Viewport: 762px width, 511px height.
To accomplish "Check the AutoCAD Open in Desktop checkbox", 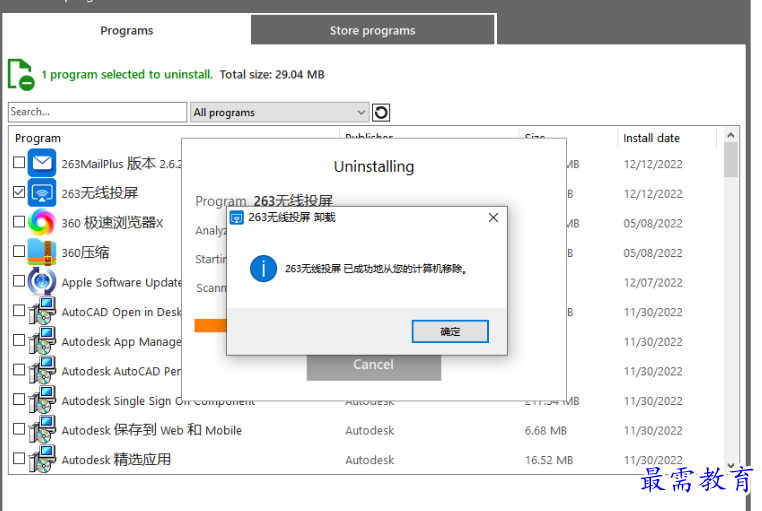I will click(19, 310).
